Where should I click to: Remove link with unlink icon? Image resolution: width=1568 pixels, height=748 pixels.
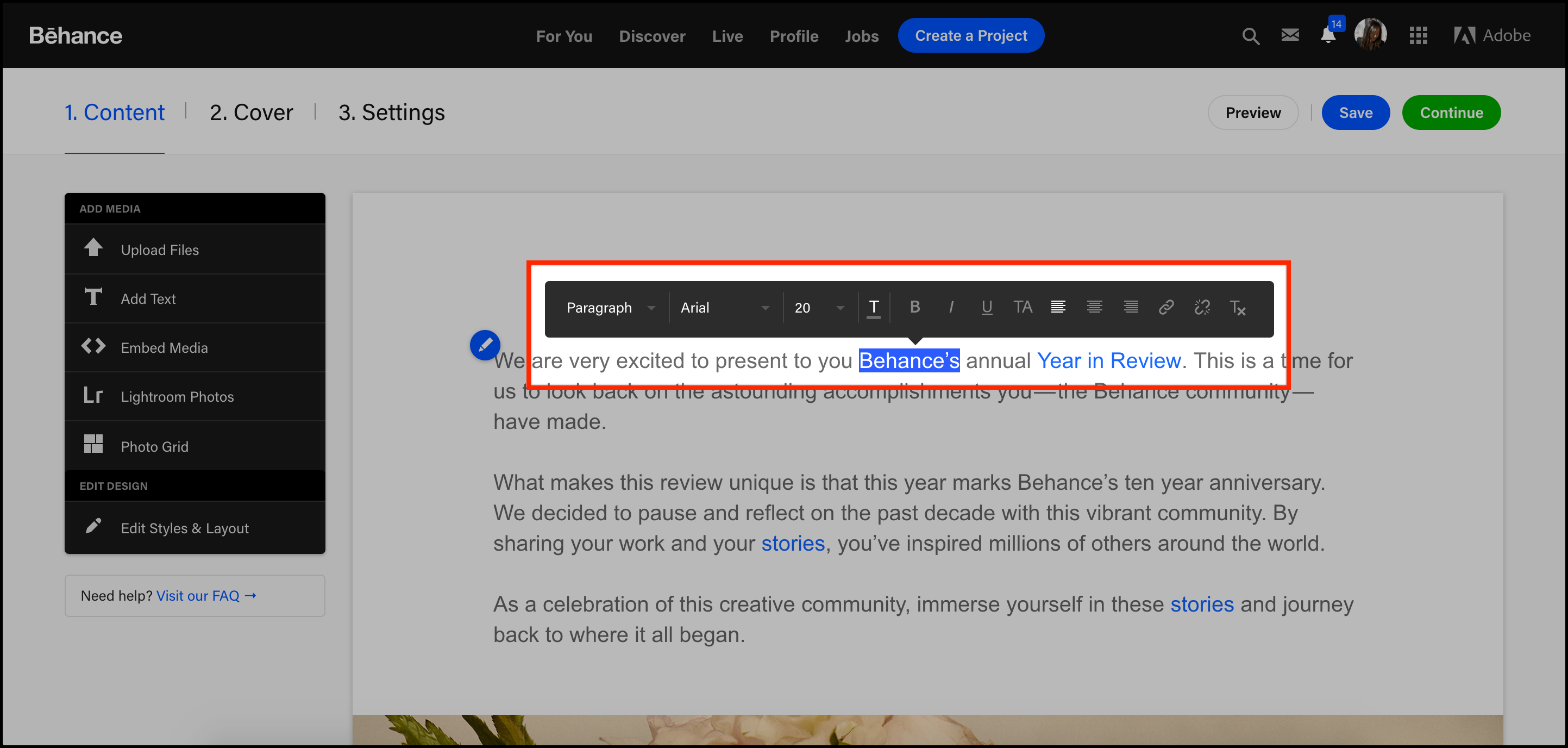[1202, 307]
